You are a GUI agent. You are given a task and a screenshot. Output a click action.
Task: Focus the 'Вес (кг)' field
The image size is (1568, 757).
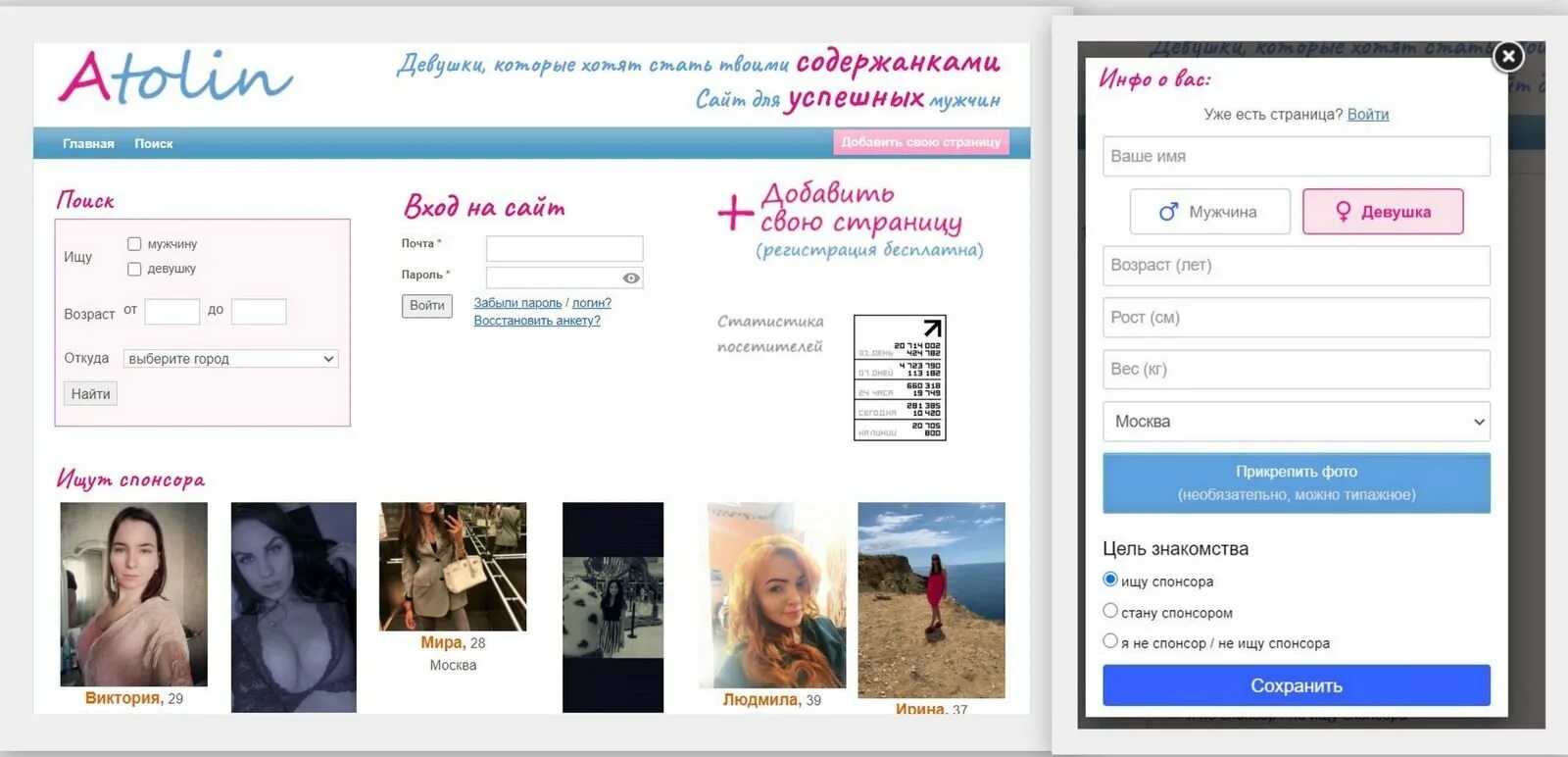pos(1297,370)
